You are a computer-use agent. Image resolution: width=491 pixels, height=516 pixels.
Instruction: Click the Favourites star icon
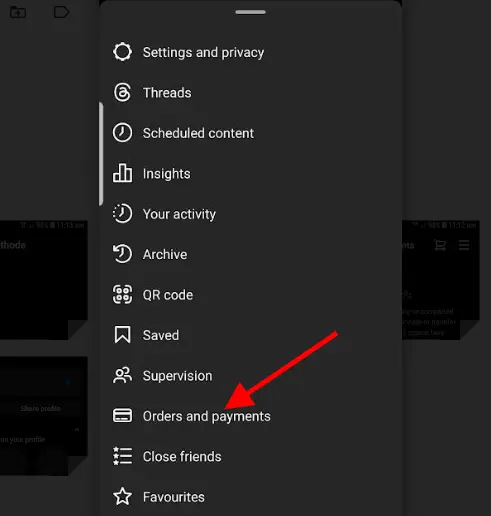tap(122, 496)
